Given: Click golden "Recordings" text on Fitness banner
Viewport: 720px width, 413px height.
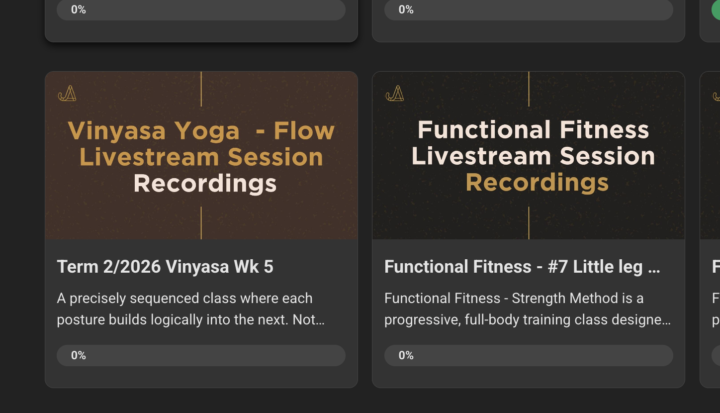Looking at the screenshot, I should point(537,182).
